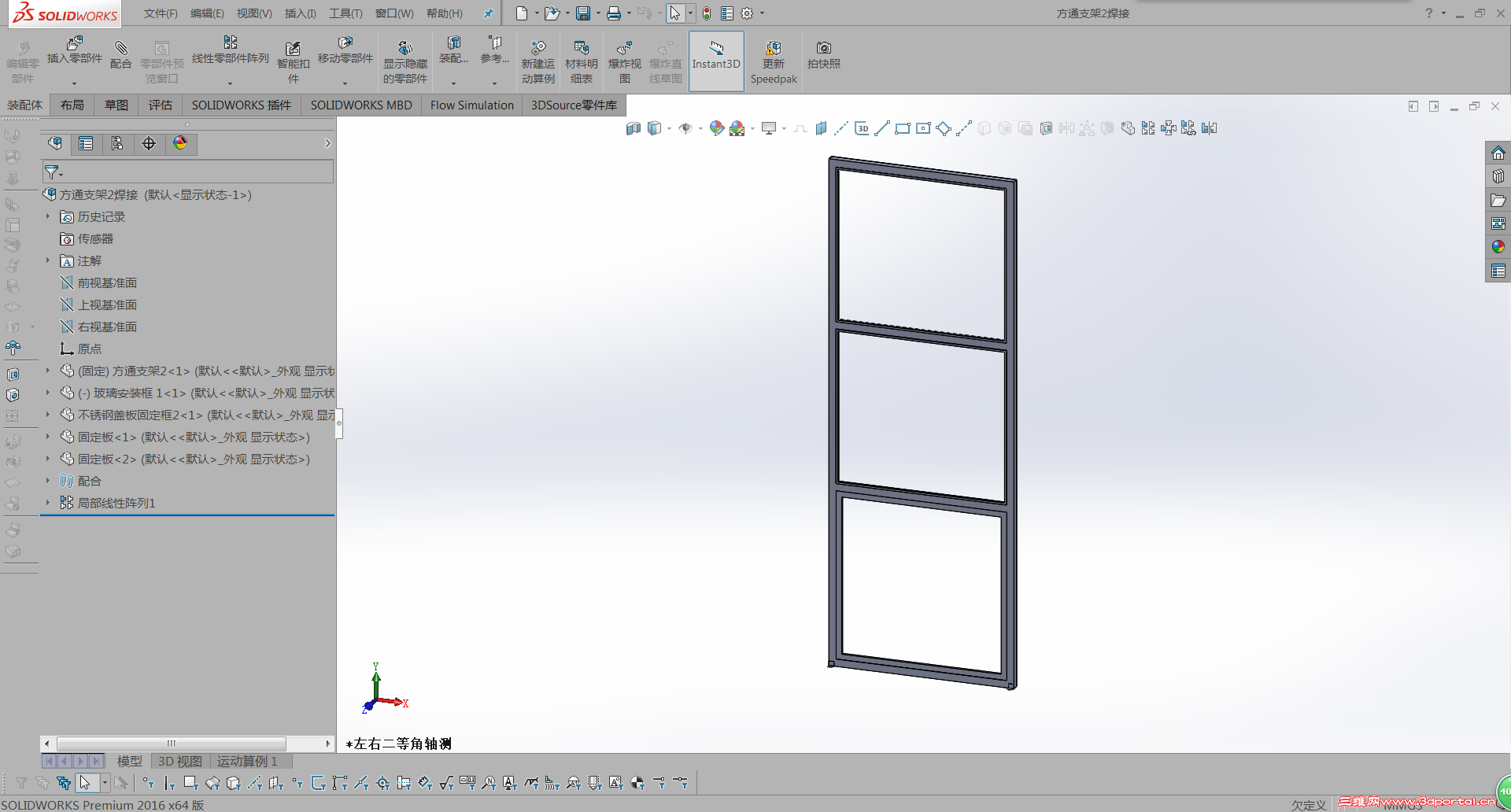
Task: Expand the 配合 mates folder
Action: coord(48,481)
